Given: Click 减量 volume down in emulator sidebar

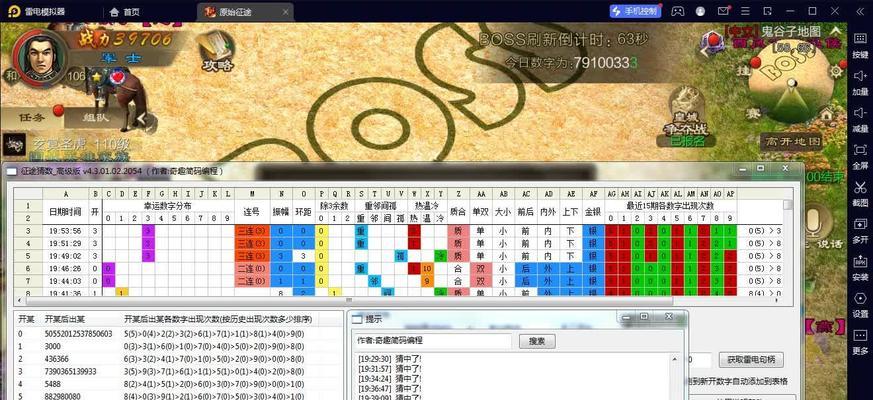Looking at the screenshot, I should [x=860, y=118].
